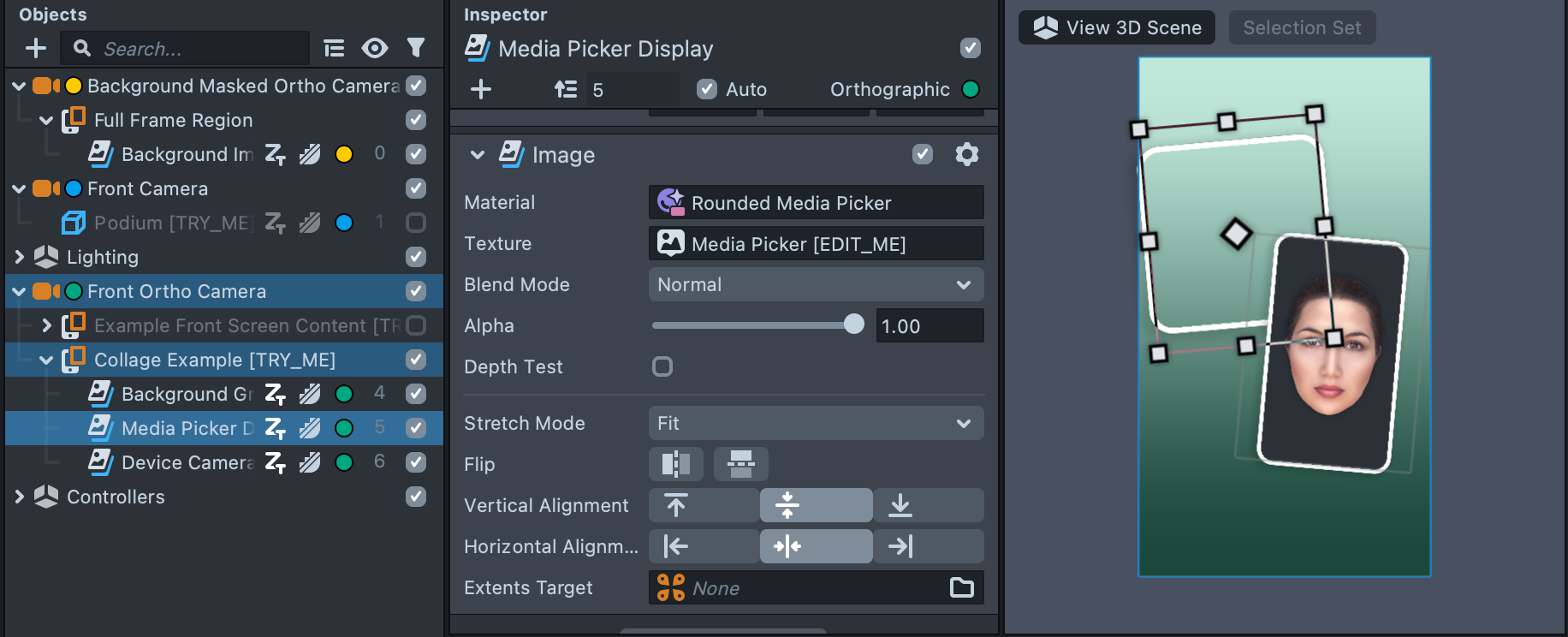Open the Objects filter funnel
1568x637 pixels.
coord(416,48)
